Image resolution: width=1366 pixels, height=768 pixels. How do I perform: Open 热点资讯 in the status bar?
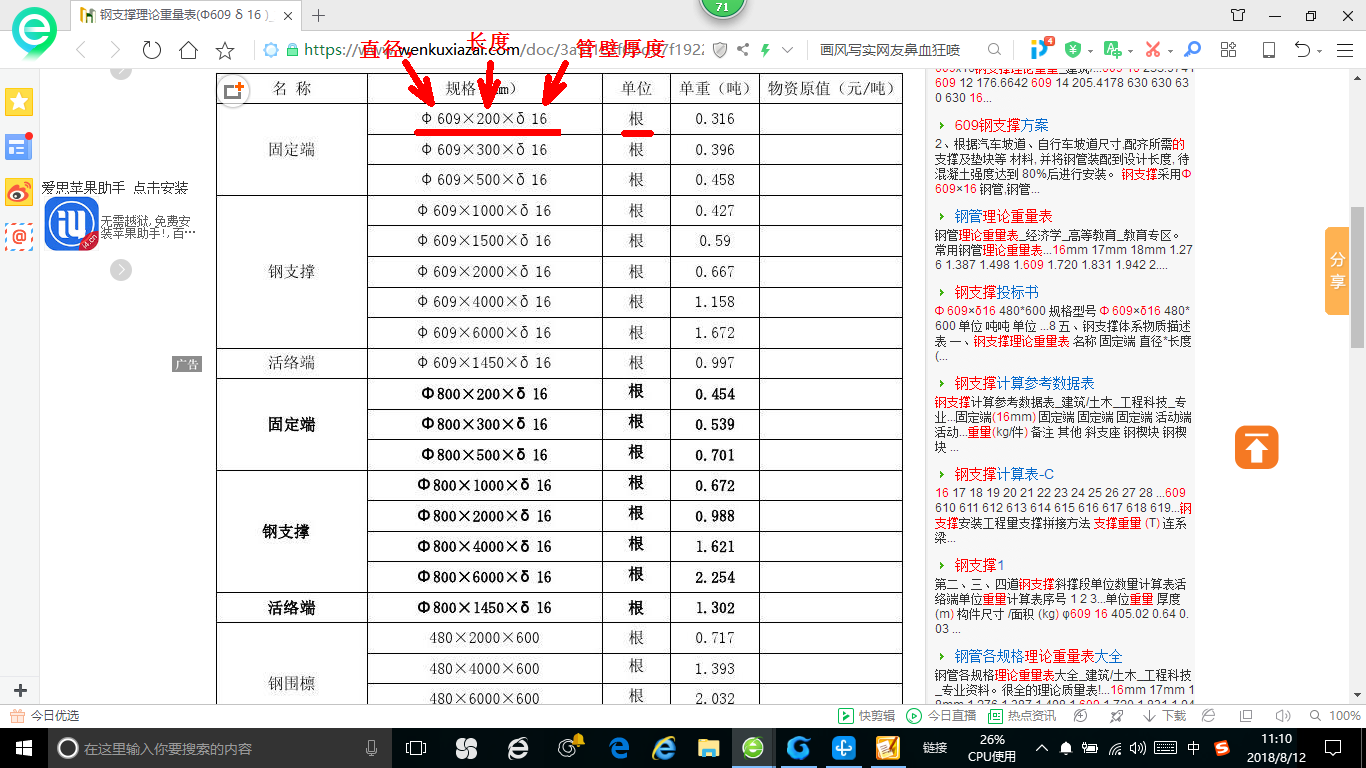(1022, 716)
